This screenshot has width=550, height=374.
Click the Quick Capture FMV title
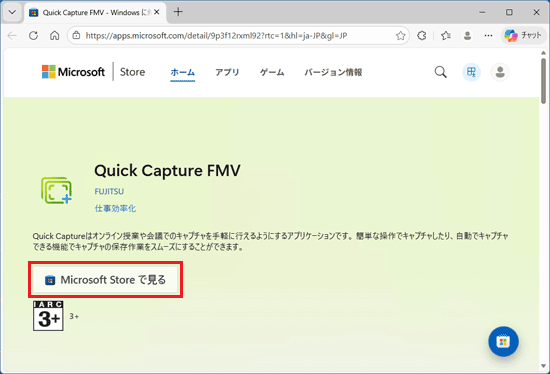click(167, 171)
